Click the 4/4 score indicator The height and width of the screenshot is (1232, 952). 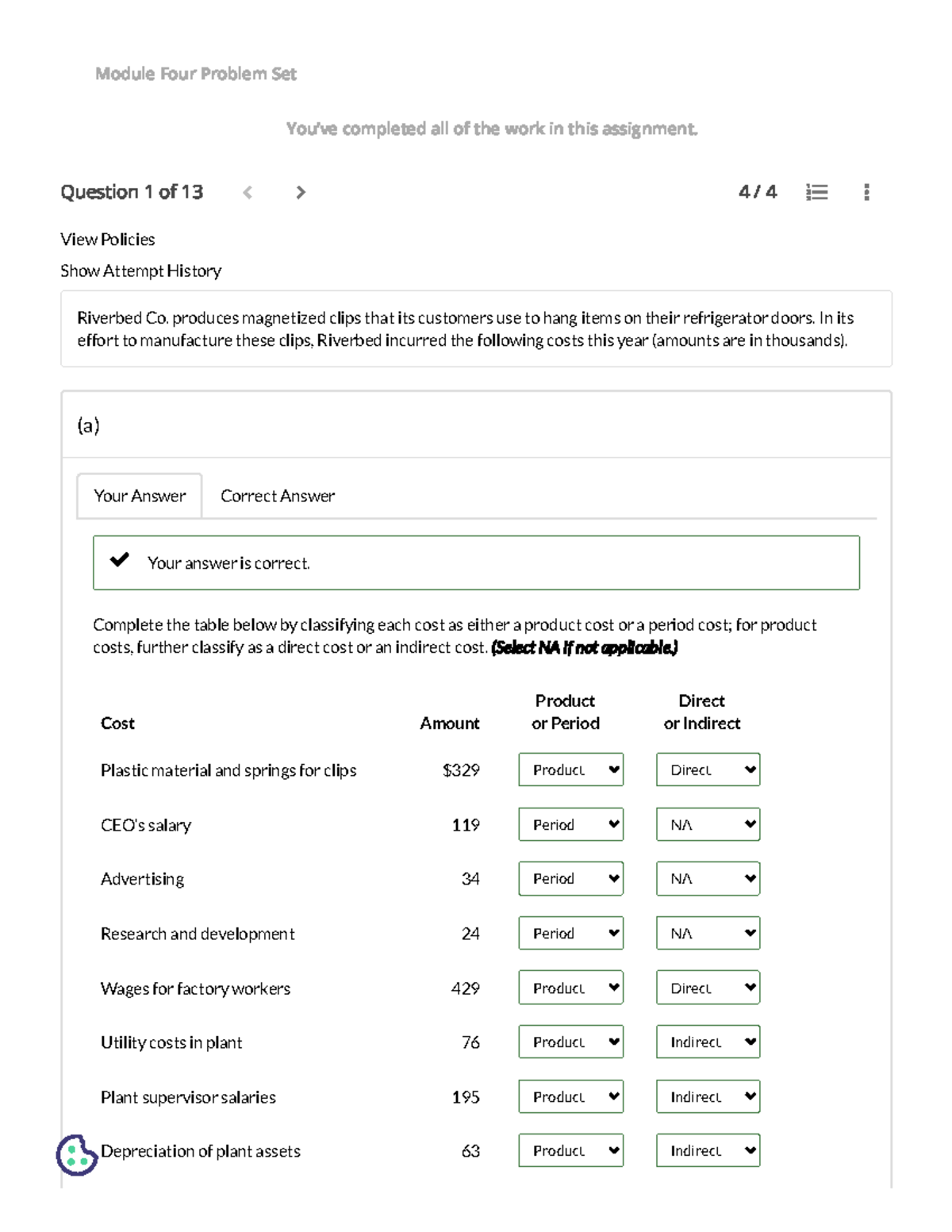click(756, 192)
